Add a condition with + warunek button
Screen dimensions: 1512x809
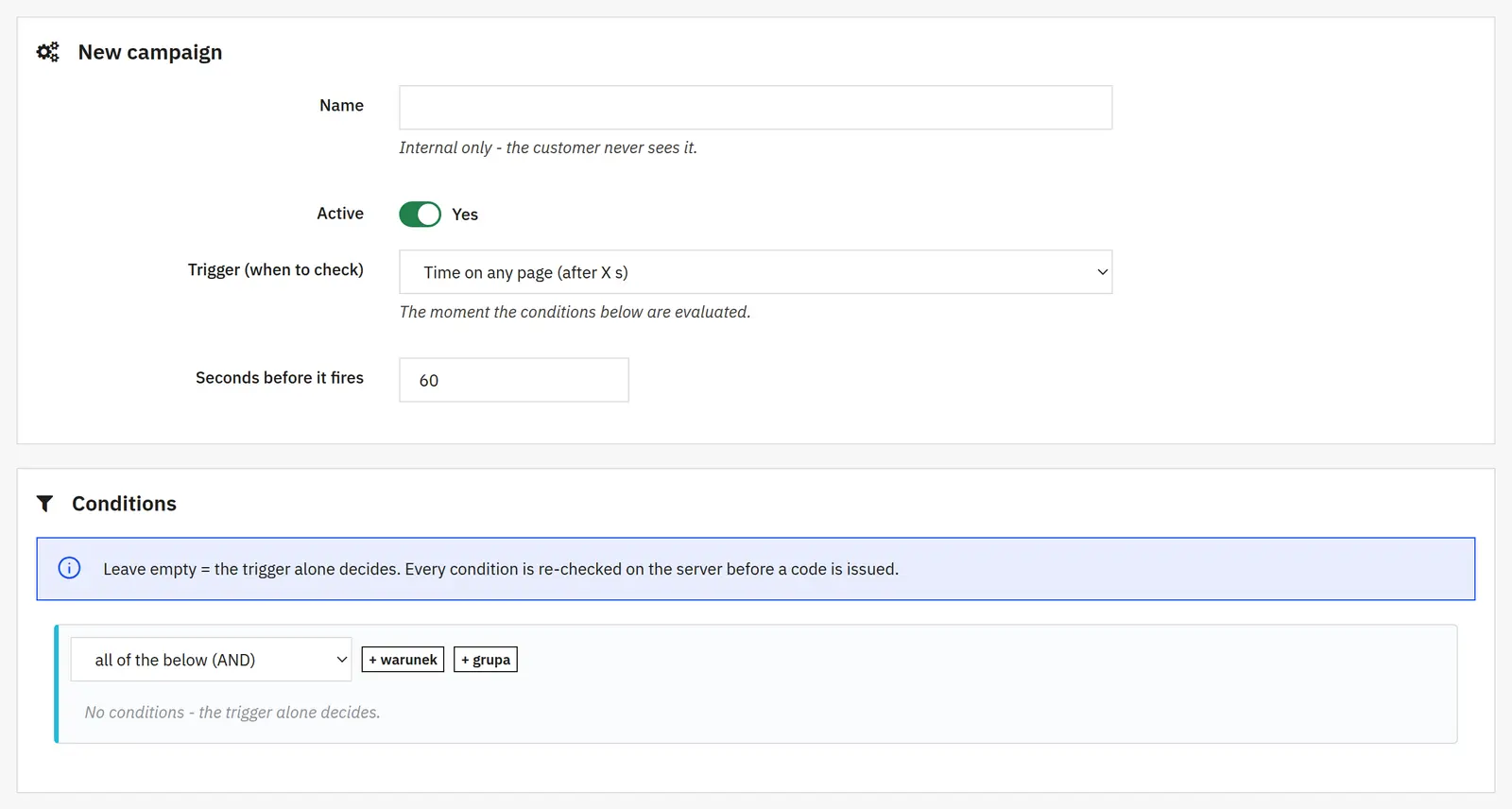(x=403, y=660)
